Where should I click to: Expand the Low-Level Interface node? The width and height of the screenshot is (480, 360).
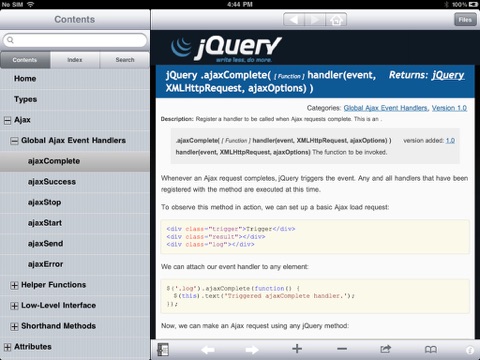tap(14, 306)
